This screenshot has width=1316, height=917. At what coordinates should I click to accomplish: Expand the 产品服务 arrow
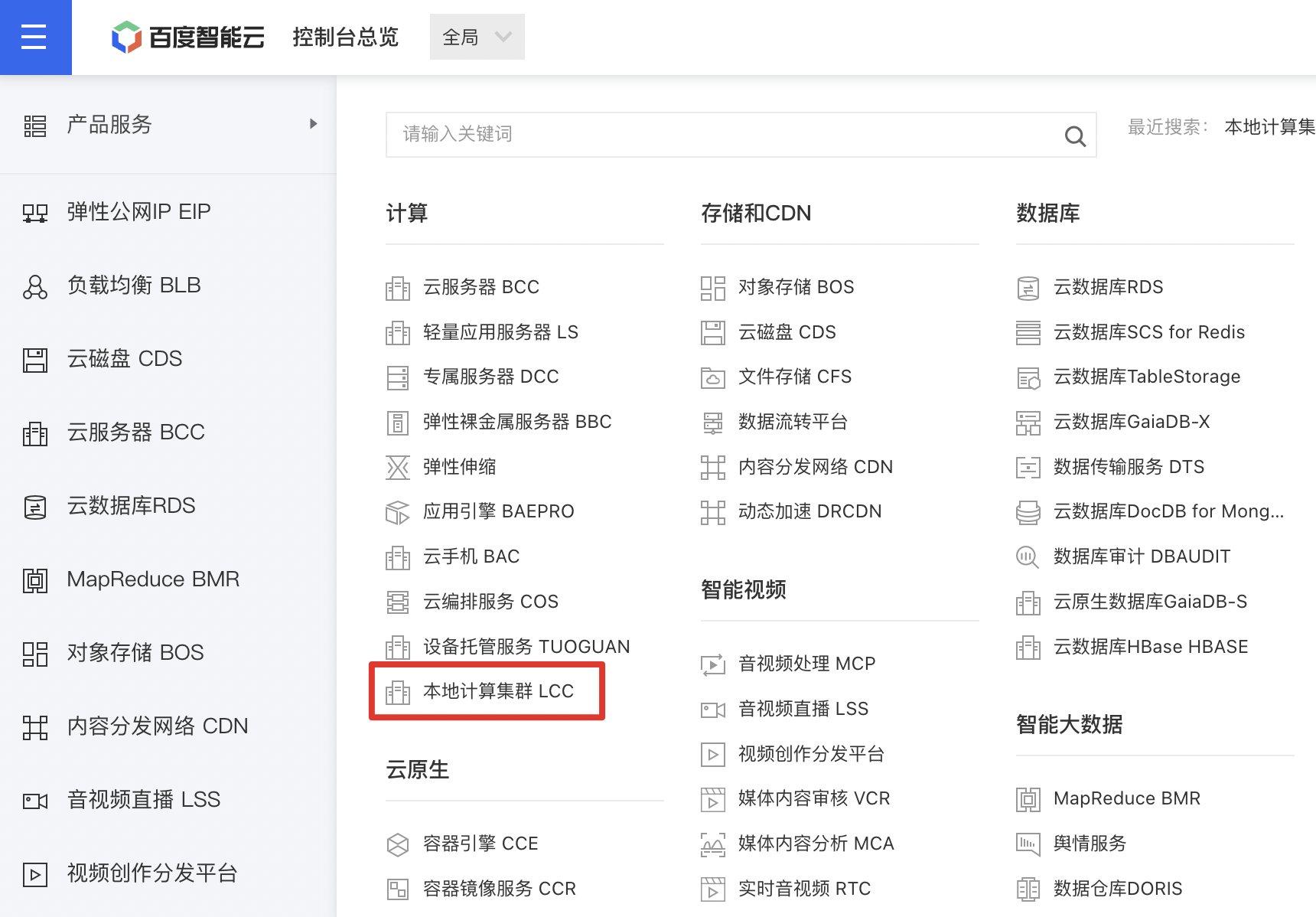(313, 124)
